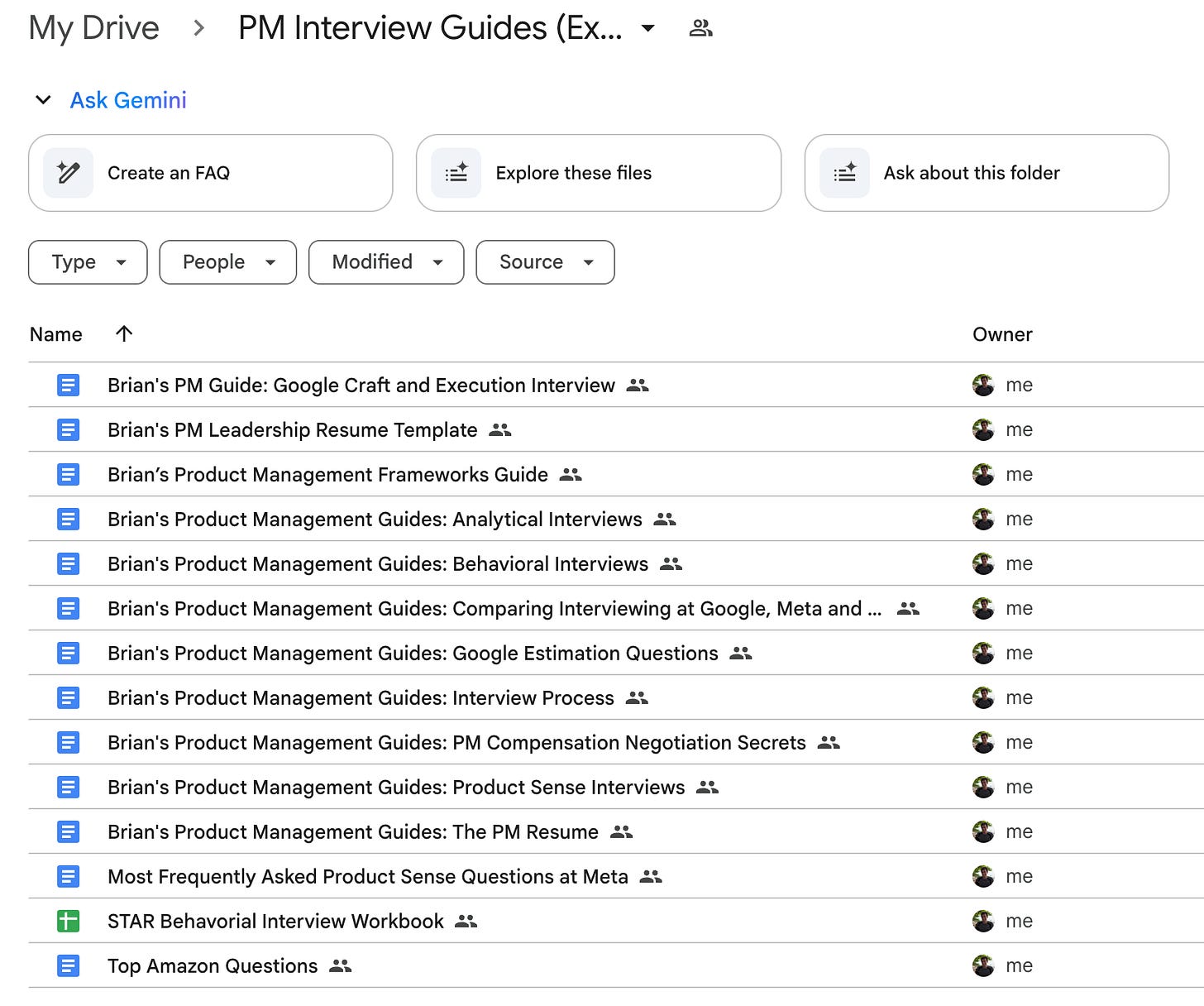Select the STAR Behavorial Interview Workbook spreadsheet
Image resolution: width=1204 pixels, height=1006 pixels.
pos(275,921)
